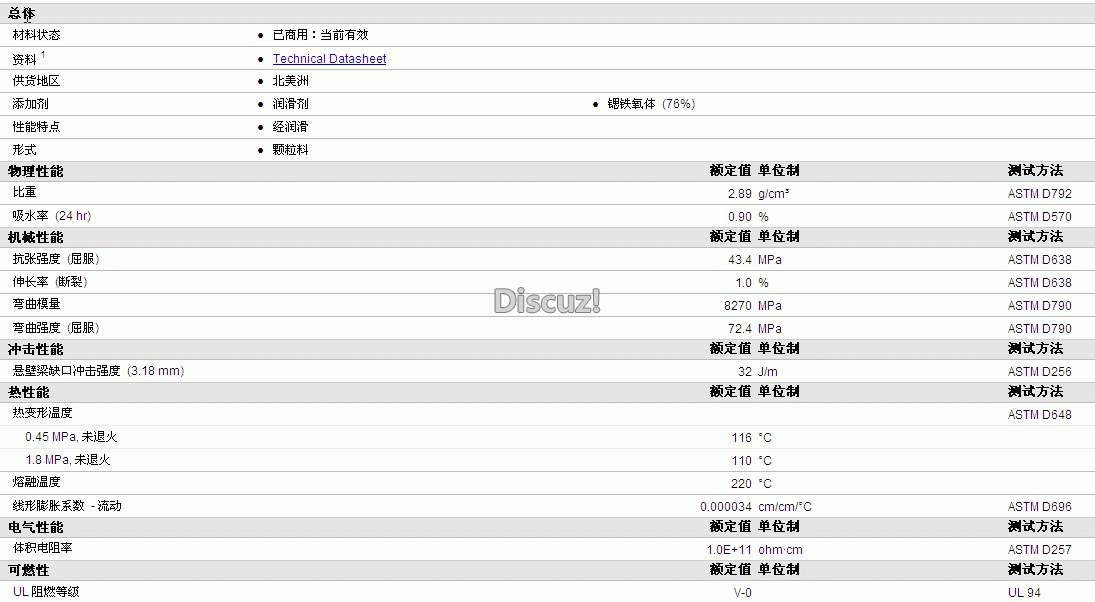Click the 颗粒料 value
Image resolution: width=1095 pixels, height=602 pixels.
click(x=291, y=150)
